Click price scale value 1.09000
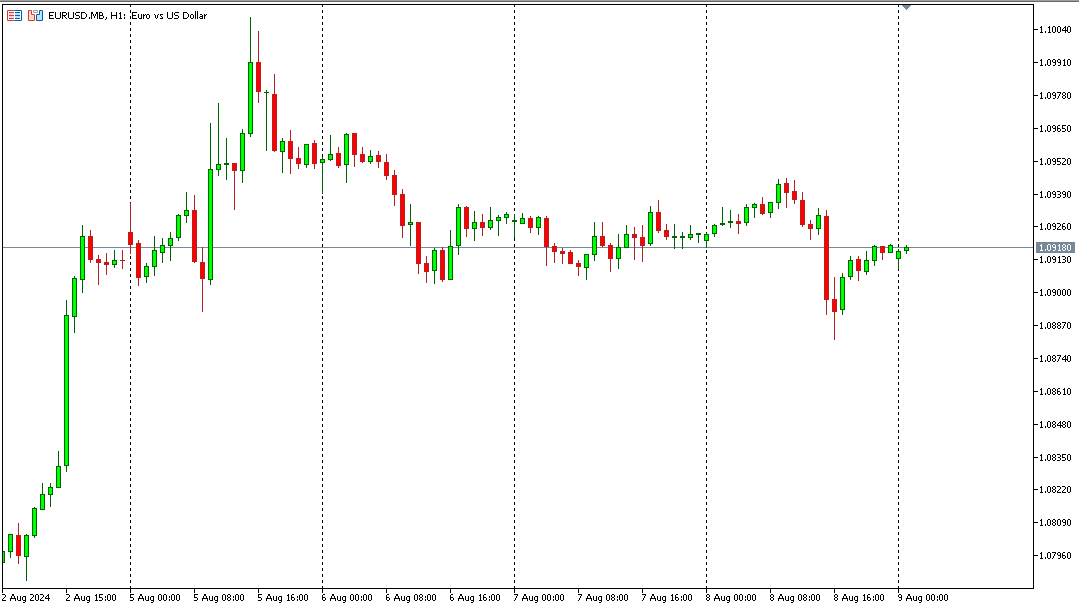This screenshot has width=1079, height=605. coord(1055,293)
